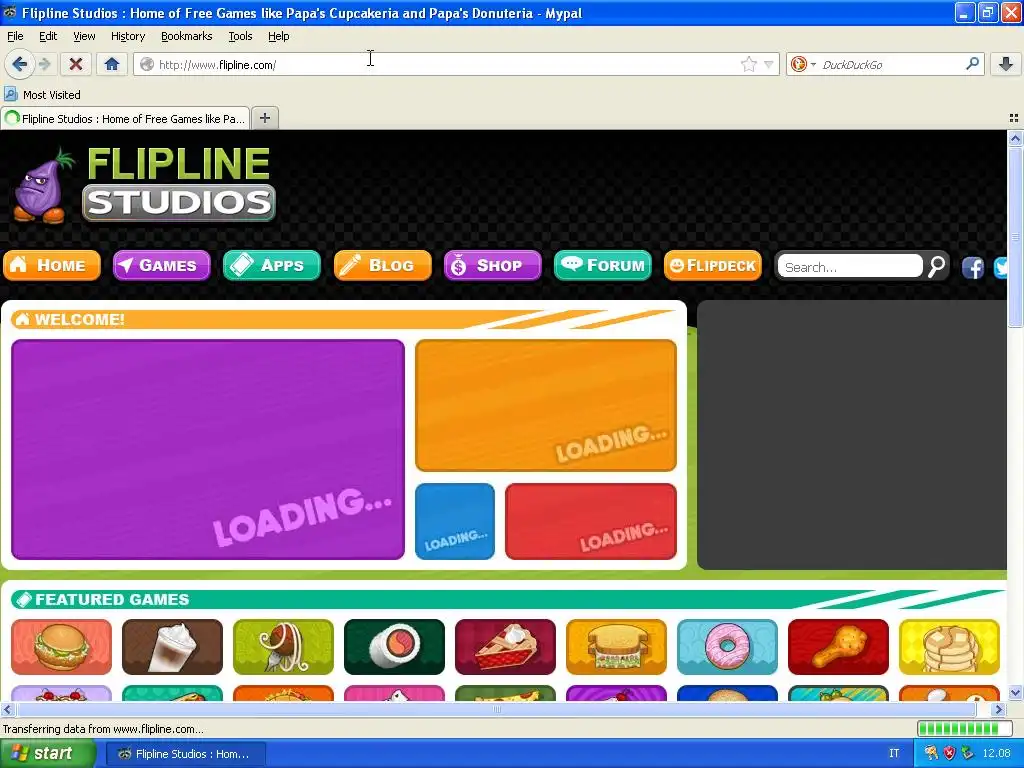Open the sushi roll game icon
Image resolution: width=1024 pixels, height=768 pixels.
coord(394,647)
